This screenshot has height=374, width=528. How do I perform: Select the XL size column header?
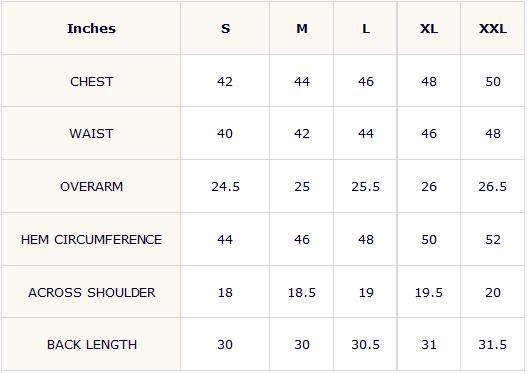point(429,28)
